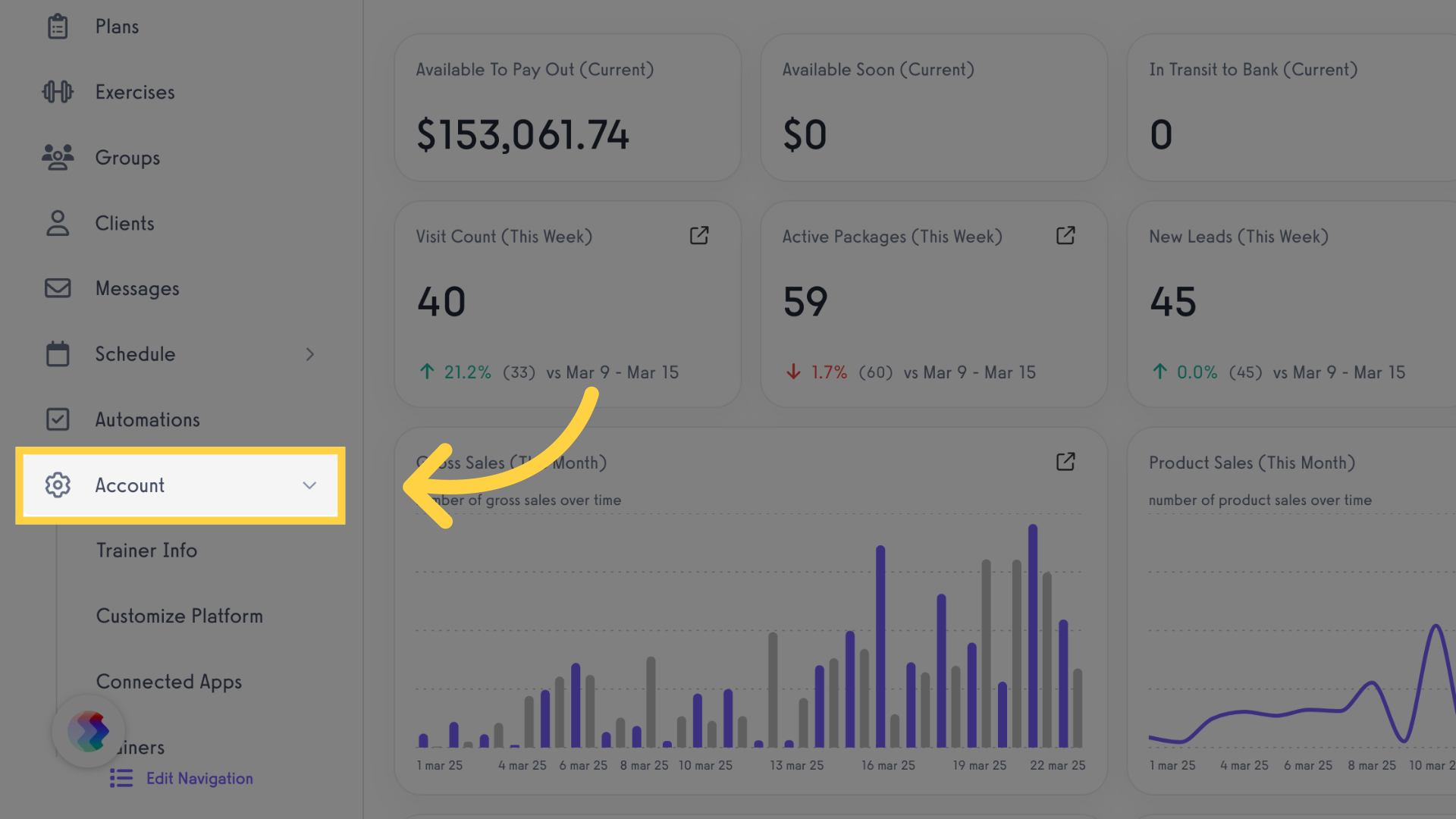This screenshot has height=819, width=1456.
Task: Open Customize Platform settings
Action: tap(180, 616)
